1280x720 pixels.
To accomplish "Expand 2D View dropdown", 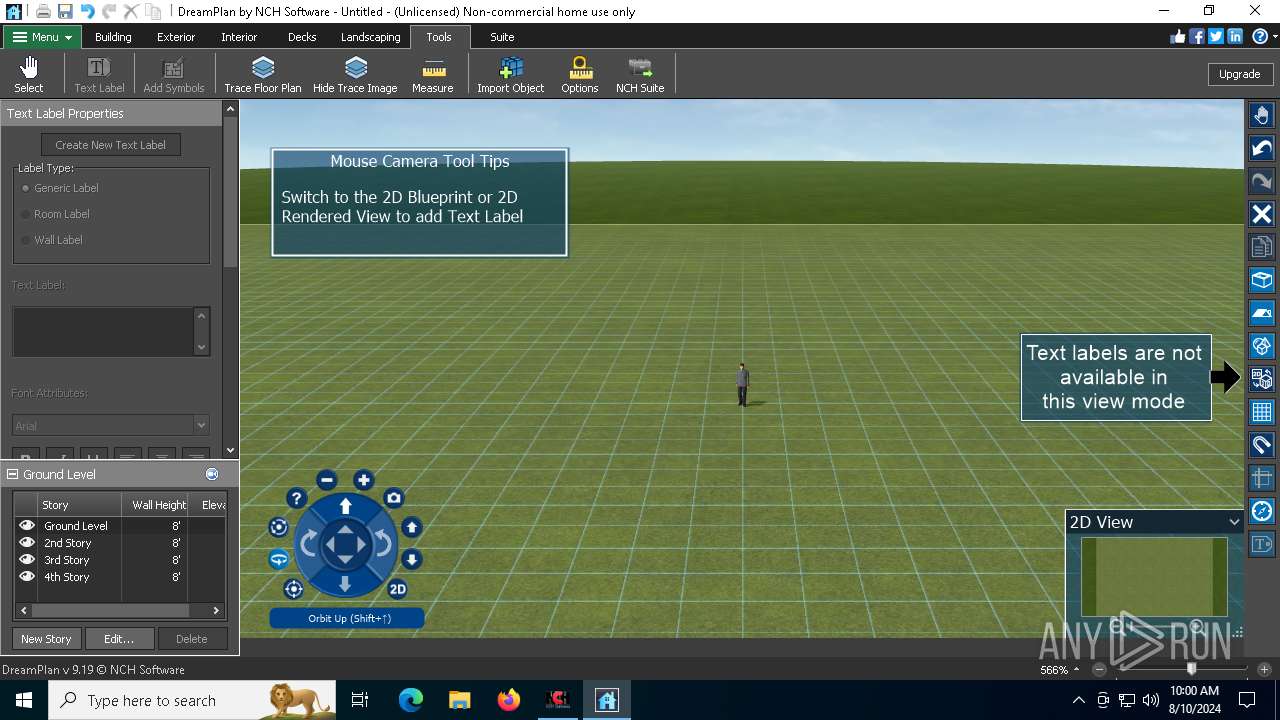I will point(1234,522).
